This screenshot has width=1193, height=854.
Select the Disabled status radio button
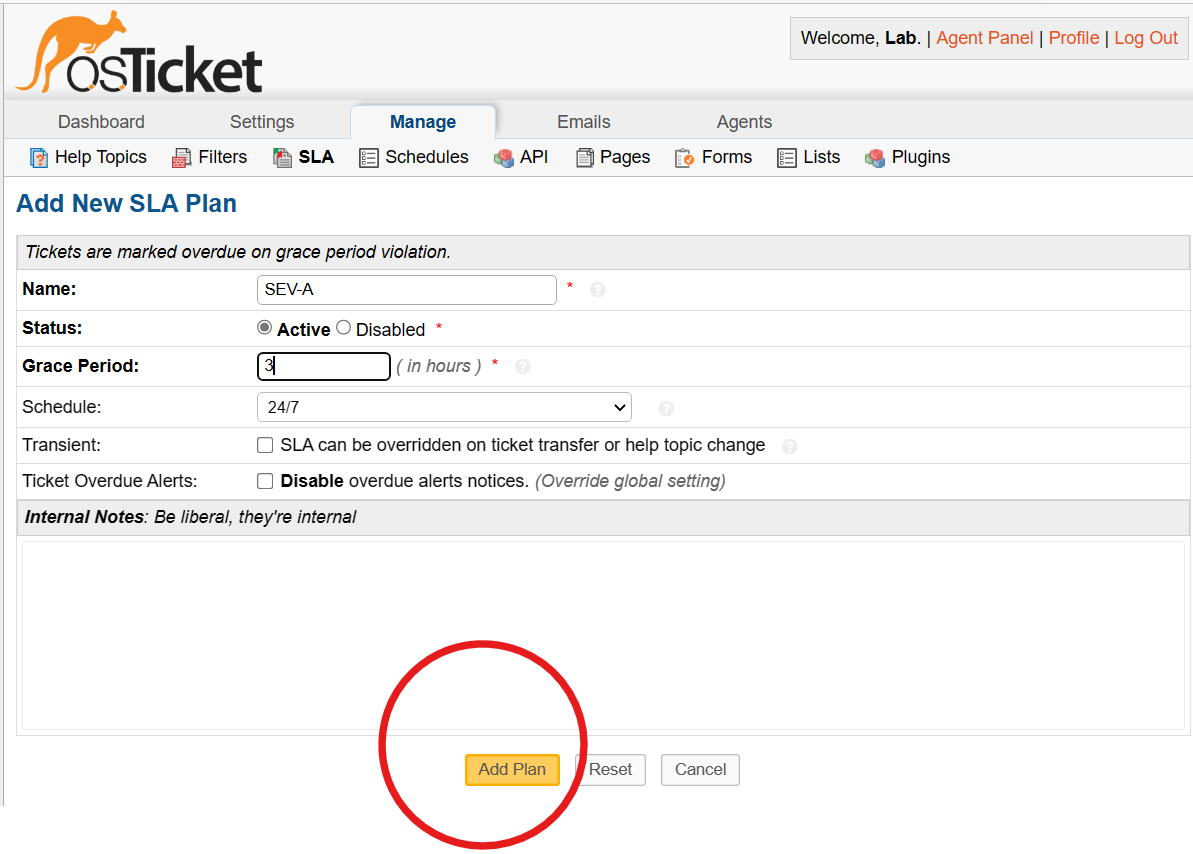pos(342,327)
